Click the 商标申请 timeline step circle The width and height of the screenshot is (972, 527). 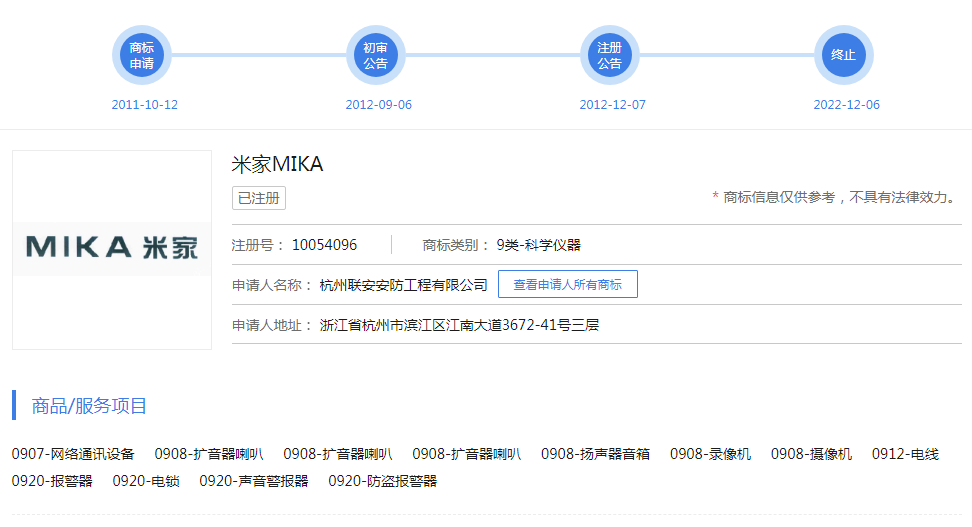pos(142,55)
